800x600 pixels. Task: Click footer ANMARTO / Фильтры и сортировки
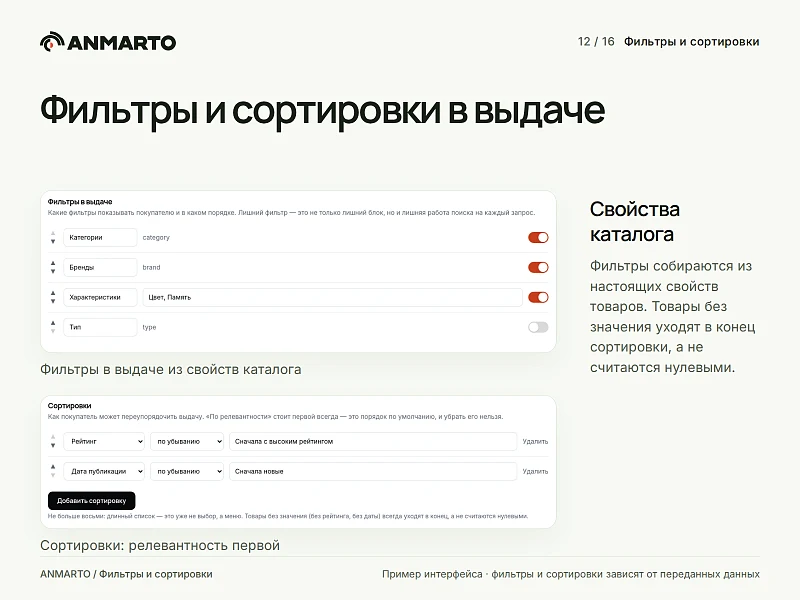pyautogui.click(x=126, y=574)
